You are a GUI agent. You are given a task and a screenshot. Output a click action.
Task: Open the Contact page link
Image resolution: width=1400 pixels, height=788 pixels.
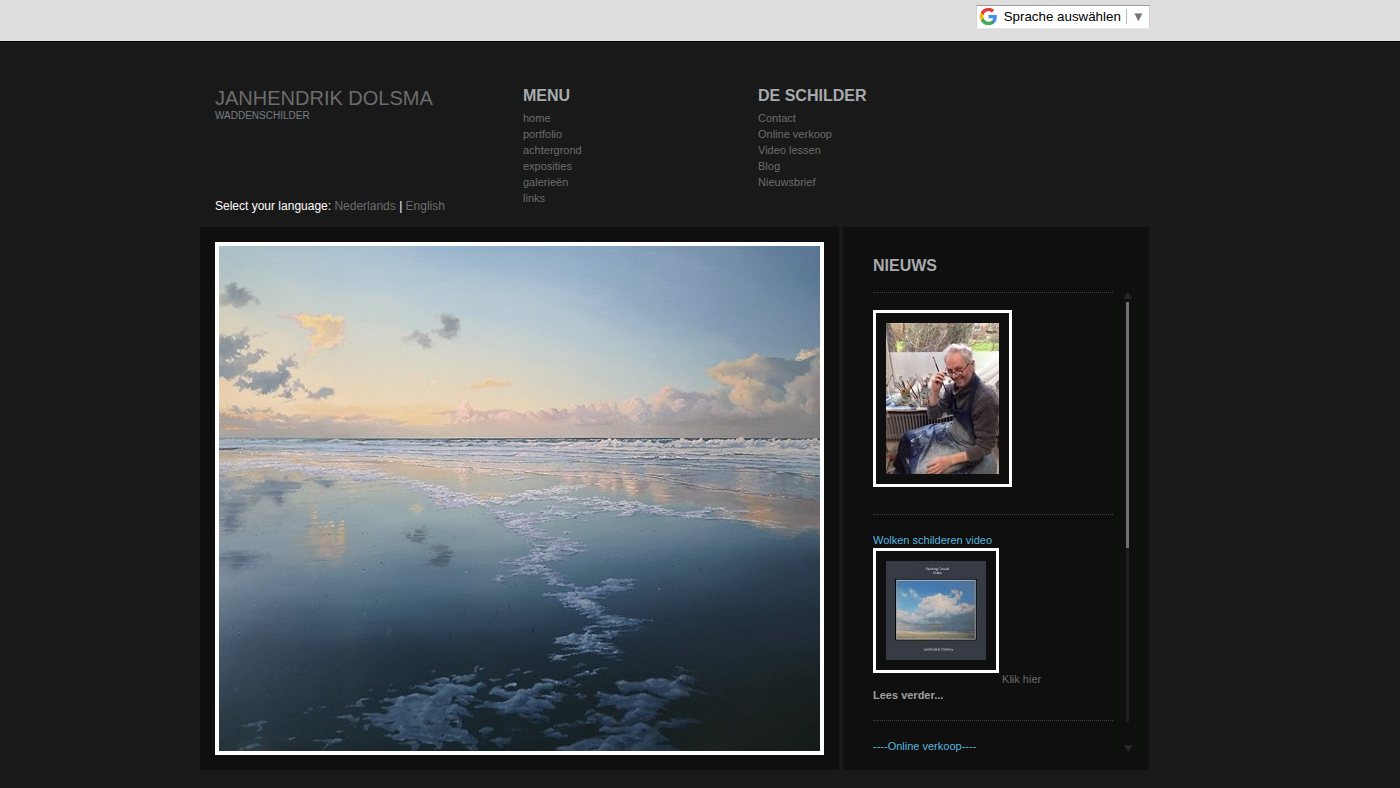pos(777,118)
